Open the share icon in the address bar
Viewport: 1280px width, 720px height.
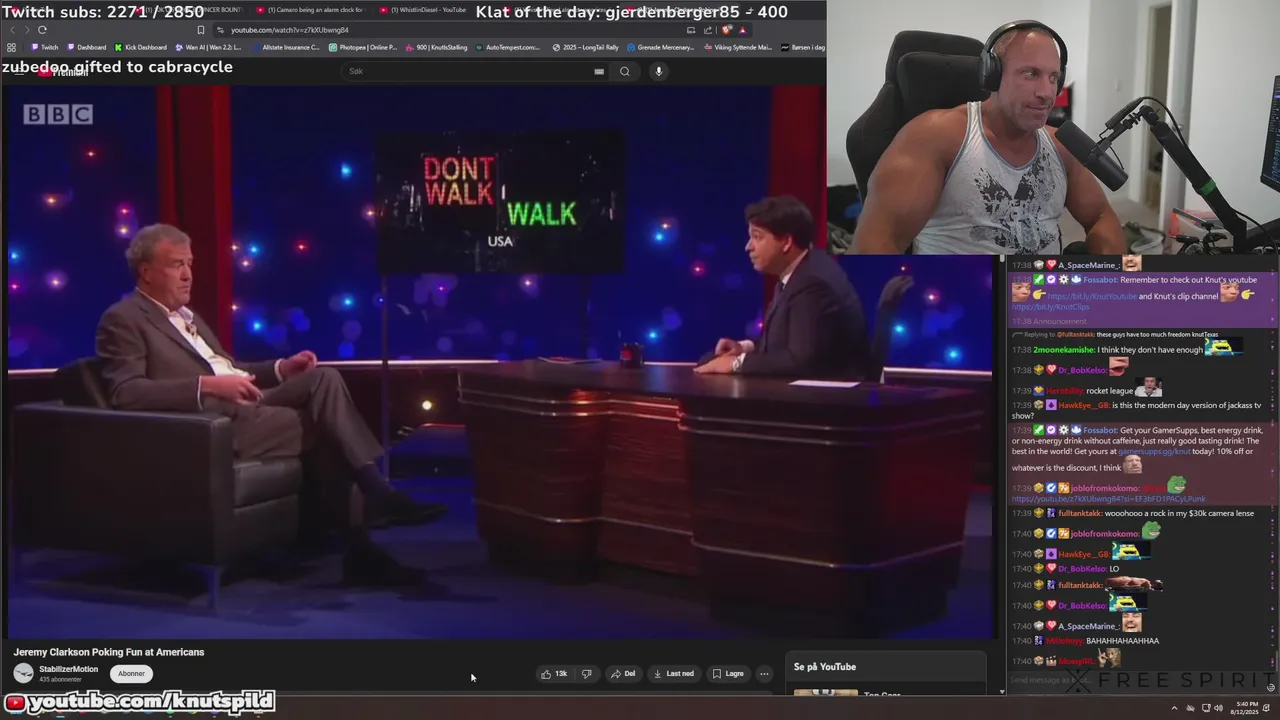(708, 30)
